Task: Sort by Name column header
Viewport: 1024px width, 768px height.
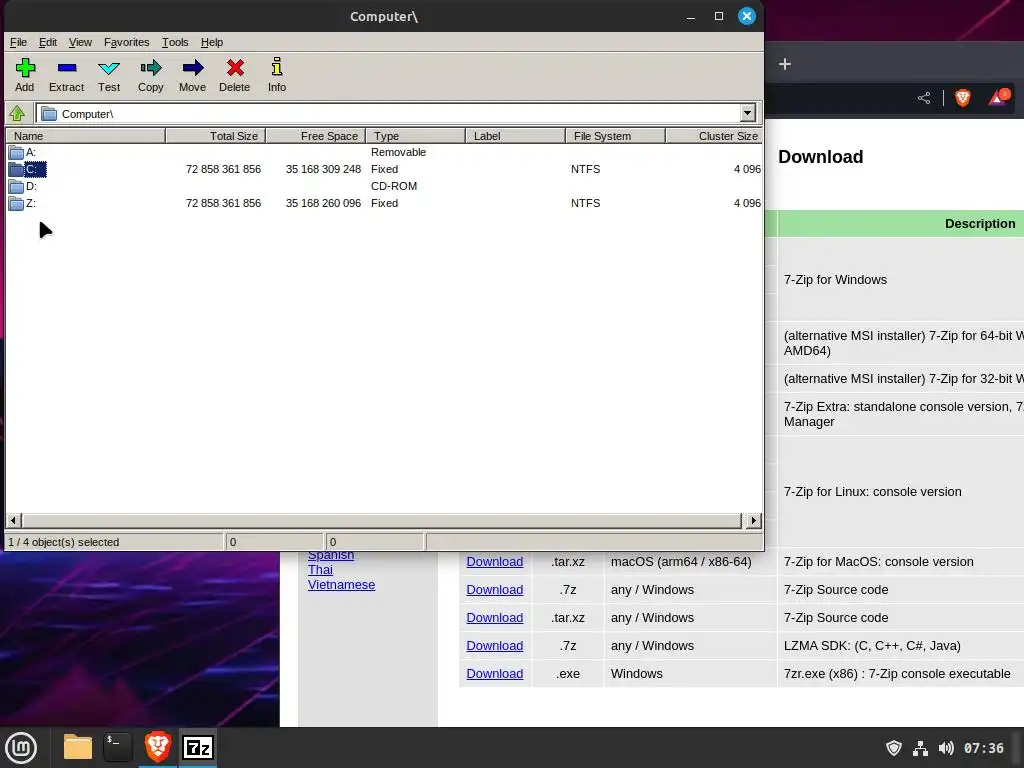Action: (86, 136)
